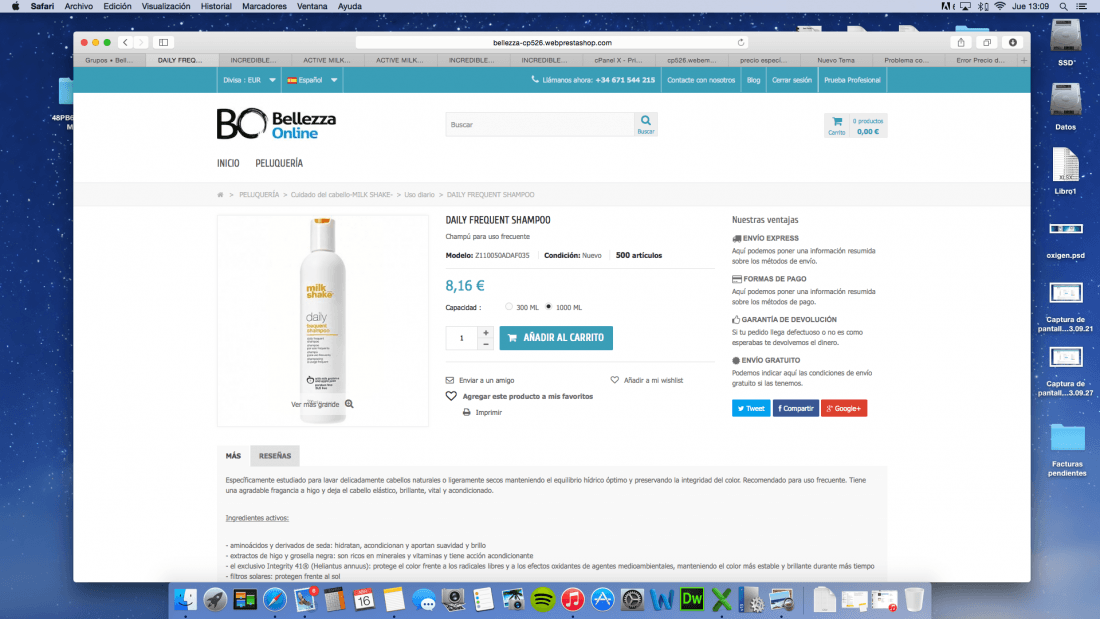Show all tabs overview button
The image size is (1100, 619).
coord(987,42)
